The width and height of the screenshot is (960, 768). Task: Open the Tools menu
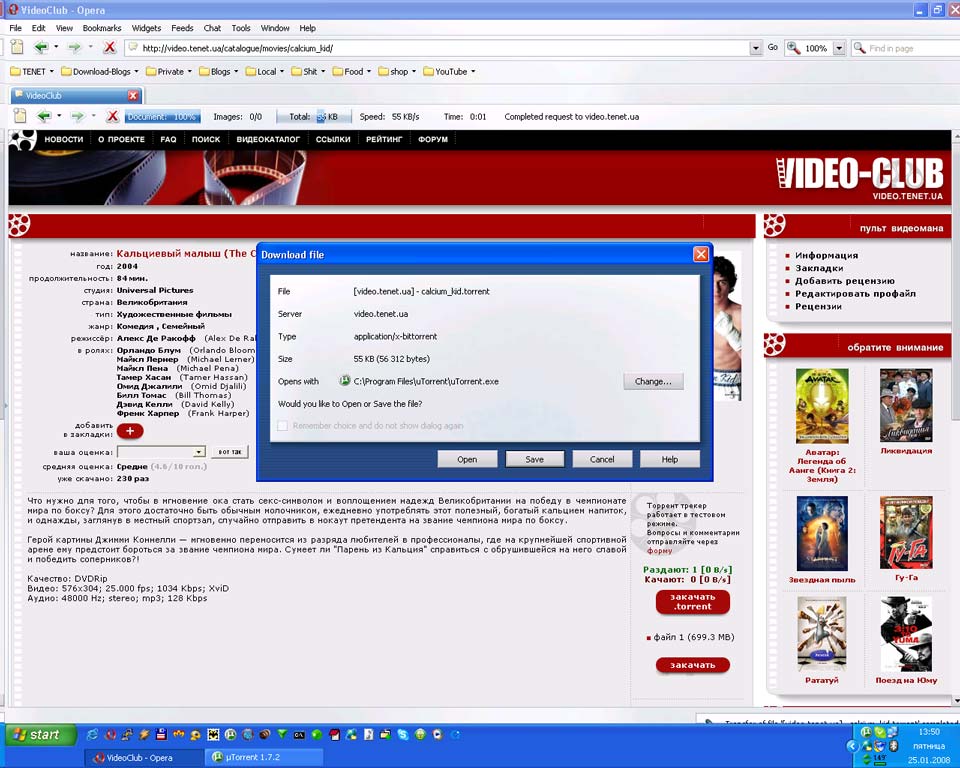click(241, 28)
